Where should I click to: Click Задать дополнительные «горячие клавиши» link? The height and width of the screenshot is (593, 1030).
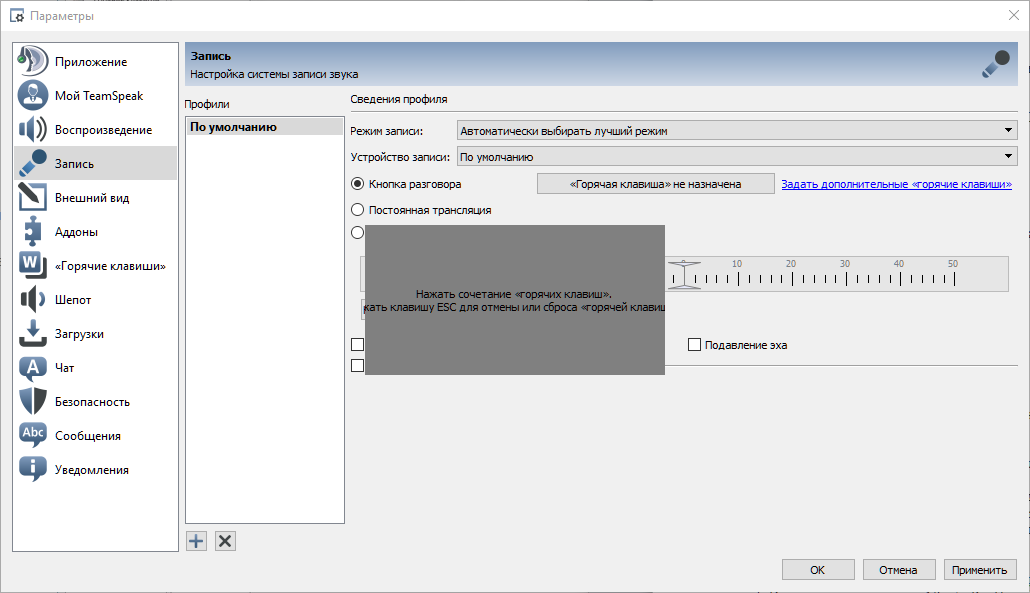tap(896, 184)
